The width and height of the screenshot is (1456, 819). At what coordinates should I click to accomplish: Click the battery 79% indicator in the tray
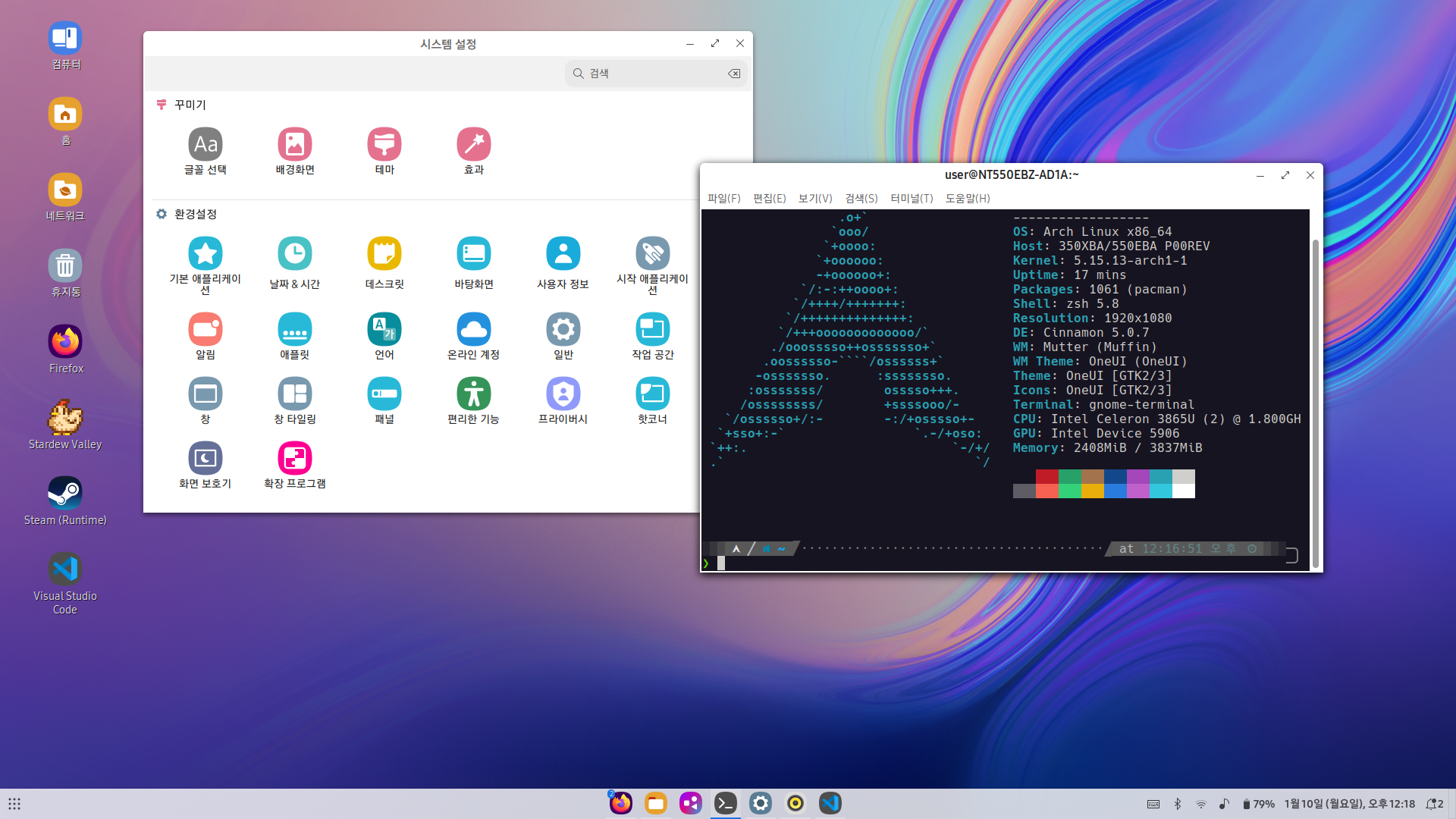coord(1258,804)
